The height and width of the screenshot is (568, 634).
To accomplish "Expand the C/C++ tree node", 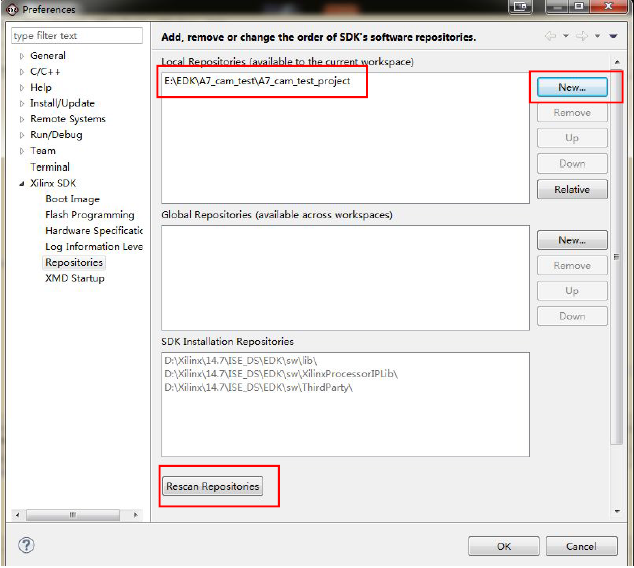I will pos(22,72).
